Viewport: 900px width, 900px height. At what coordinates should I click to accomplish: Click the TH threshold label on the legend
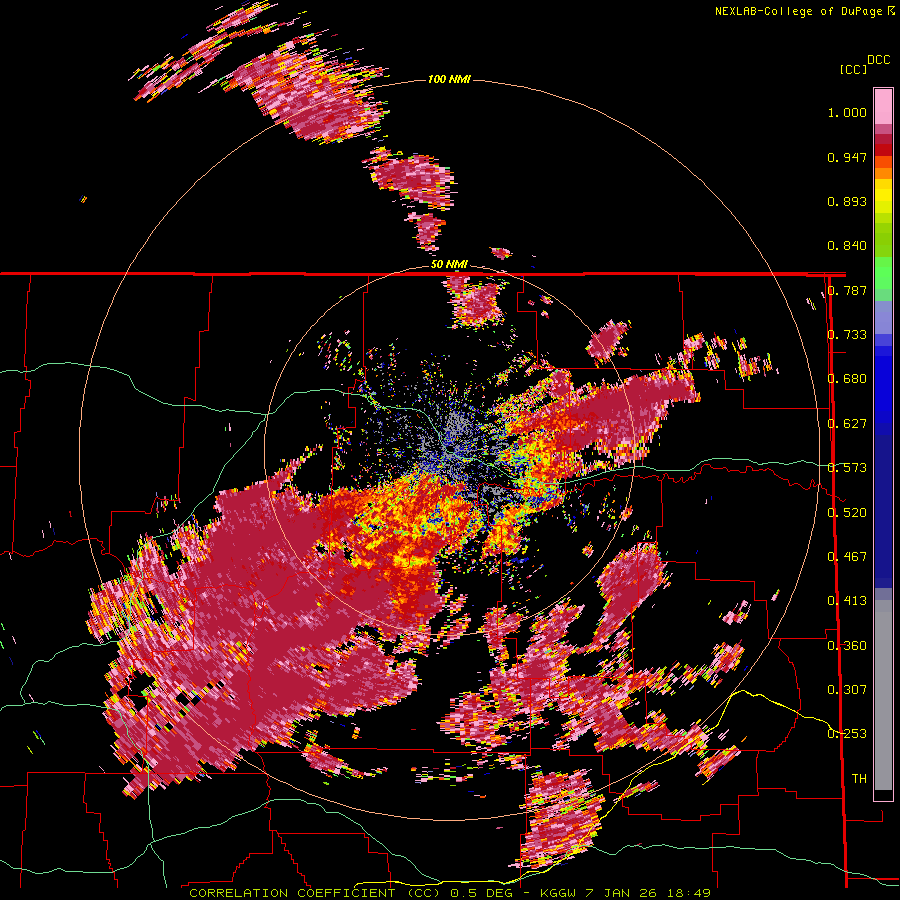point(859,779)
